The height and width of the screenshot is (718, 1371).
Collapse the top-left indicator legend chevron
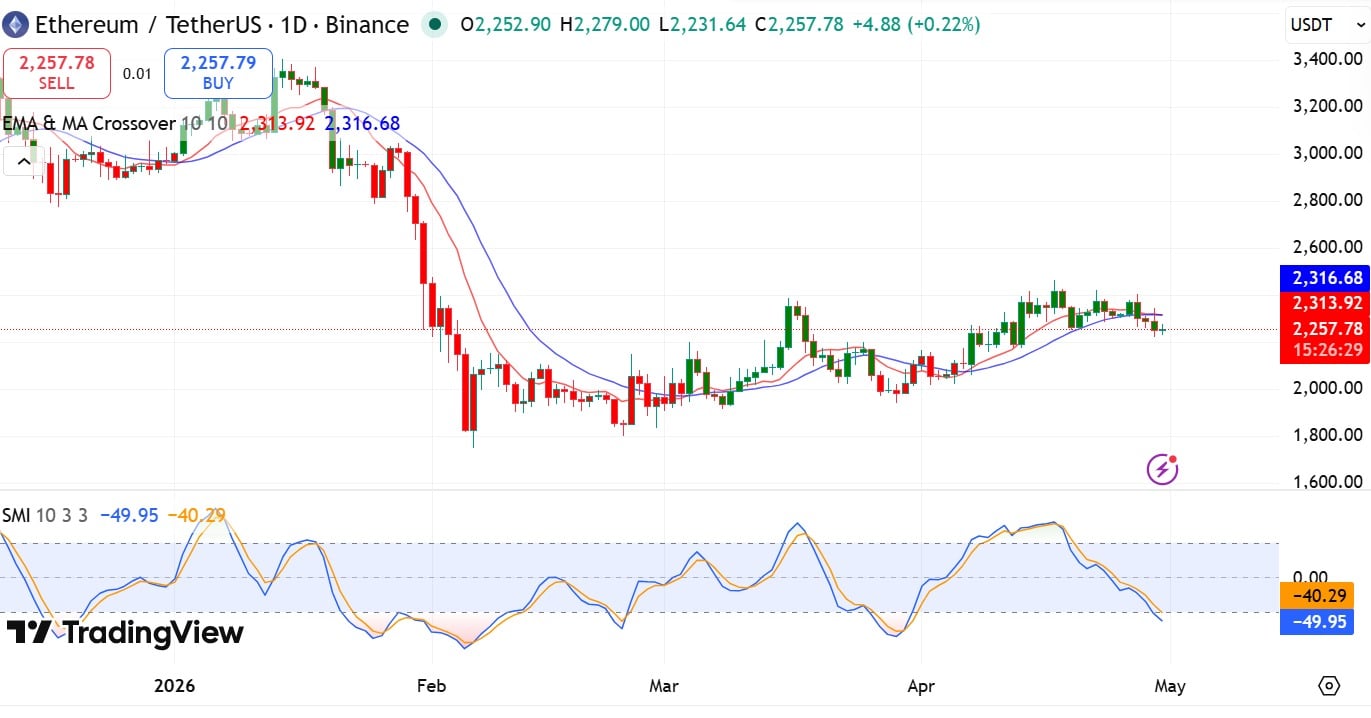coord(23,160)
